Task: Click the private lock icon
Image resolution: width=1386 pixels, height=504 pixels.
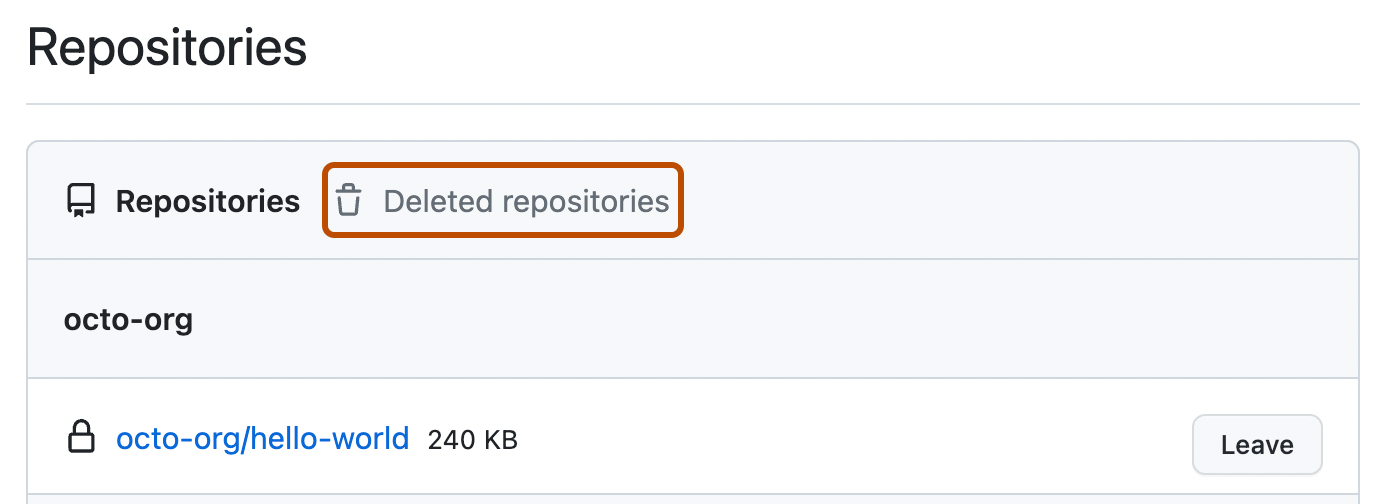Action: coord(80,438)
